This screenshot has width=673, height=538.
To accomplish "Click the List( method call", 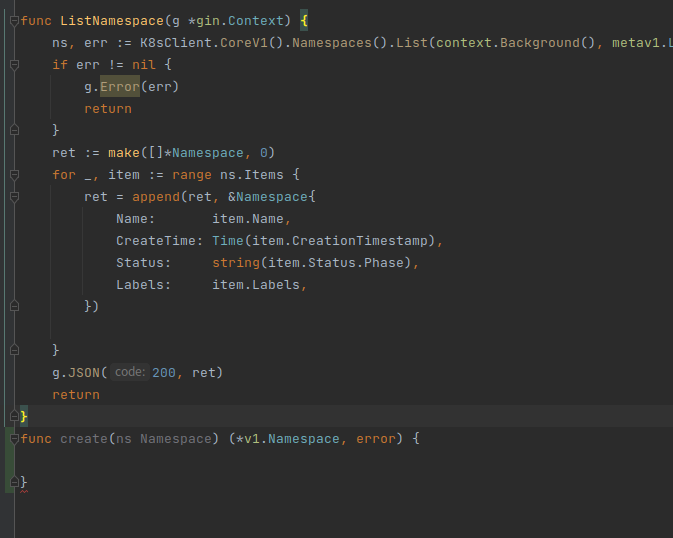I will pyautogui.click(x=415, y=43).
